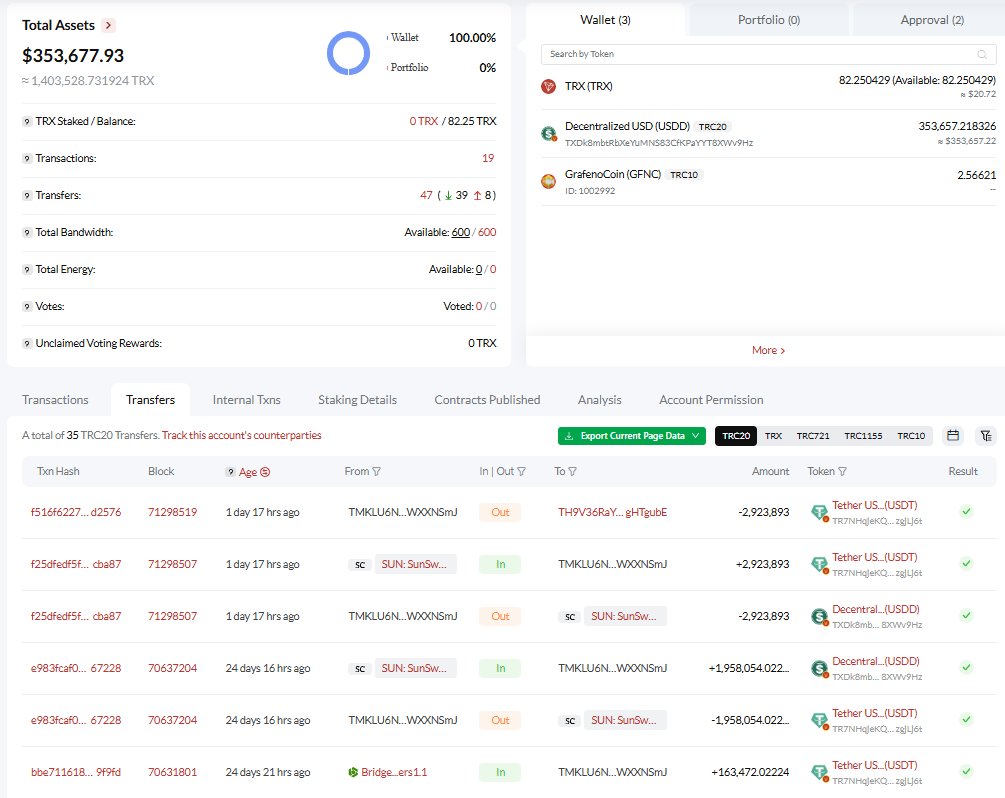The width and height of the screenshot is (1005, 798).
Task: Click the search magnifier icon in token search
Action: pos(982,54)
